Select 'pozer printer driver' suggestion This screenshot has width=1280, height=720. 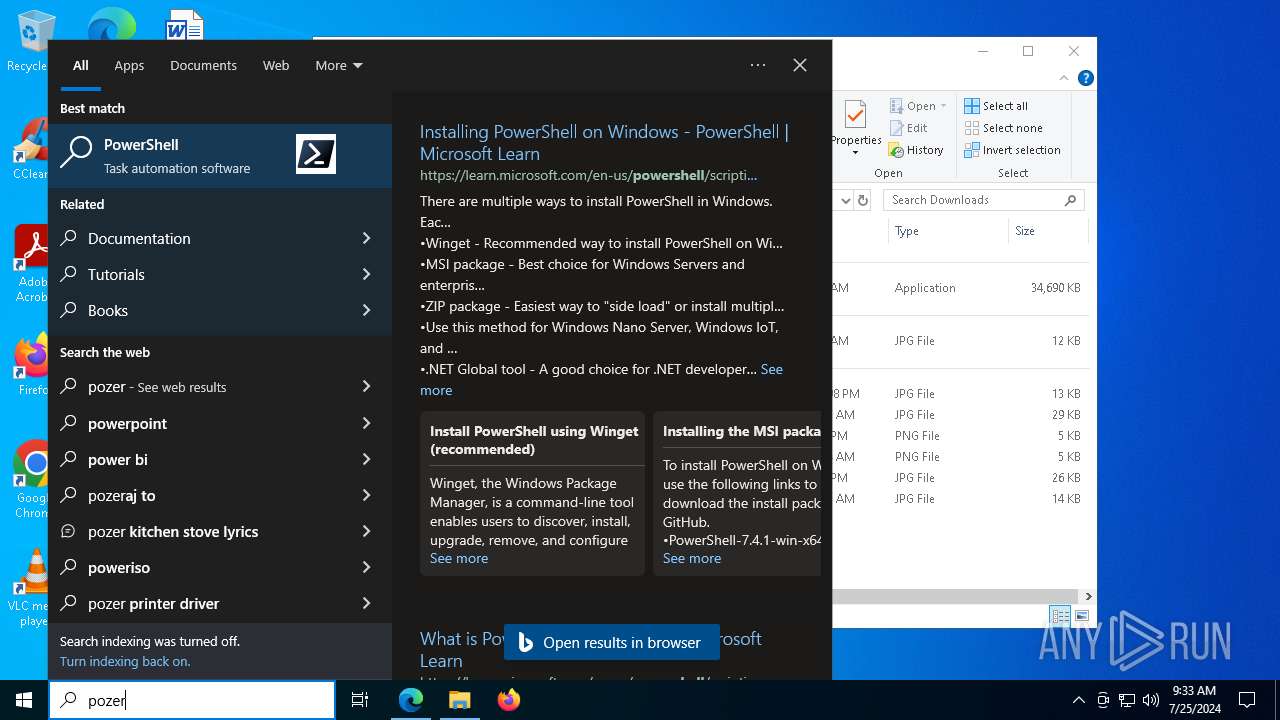[220, 603]
